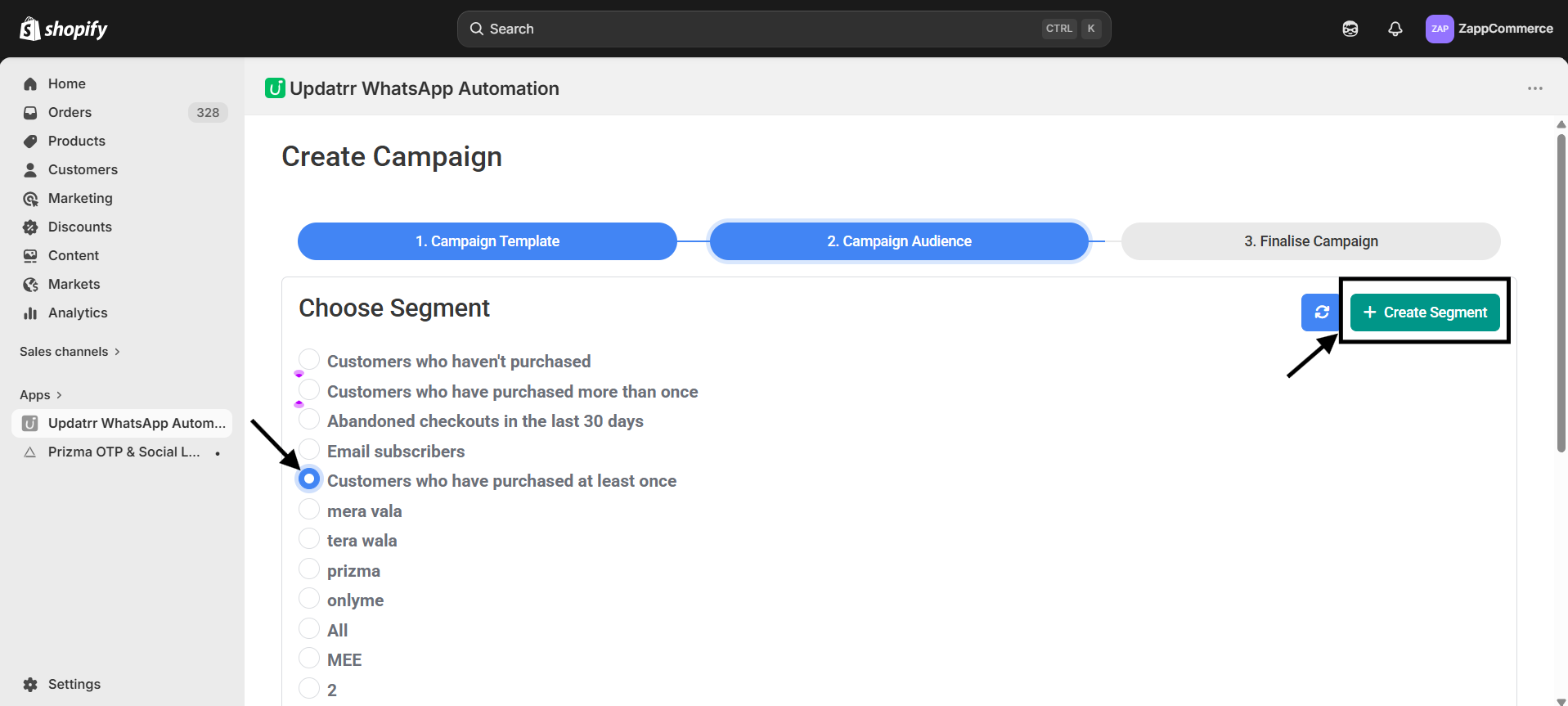Open the Sidekick assistant icon
Image resolution: width=1568 pixels, height=706 pixels.
pos(1350,29)
